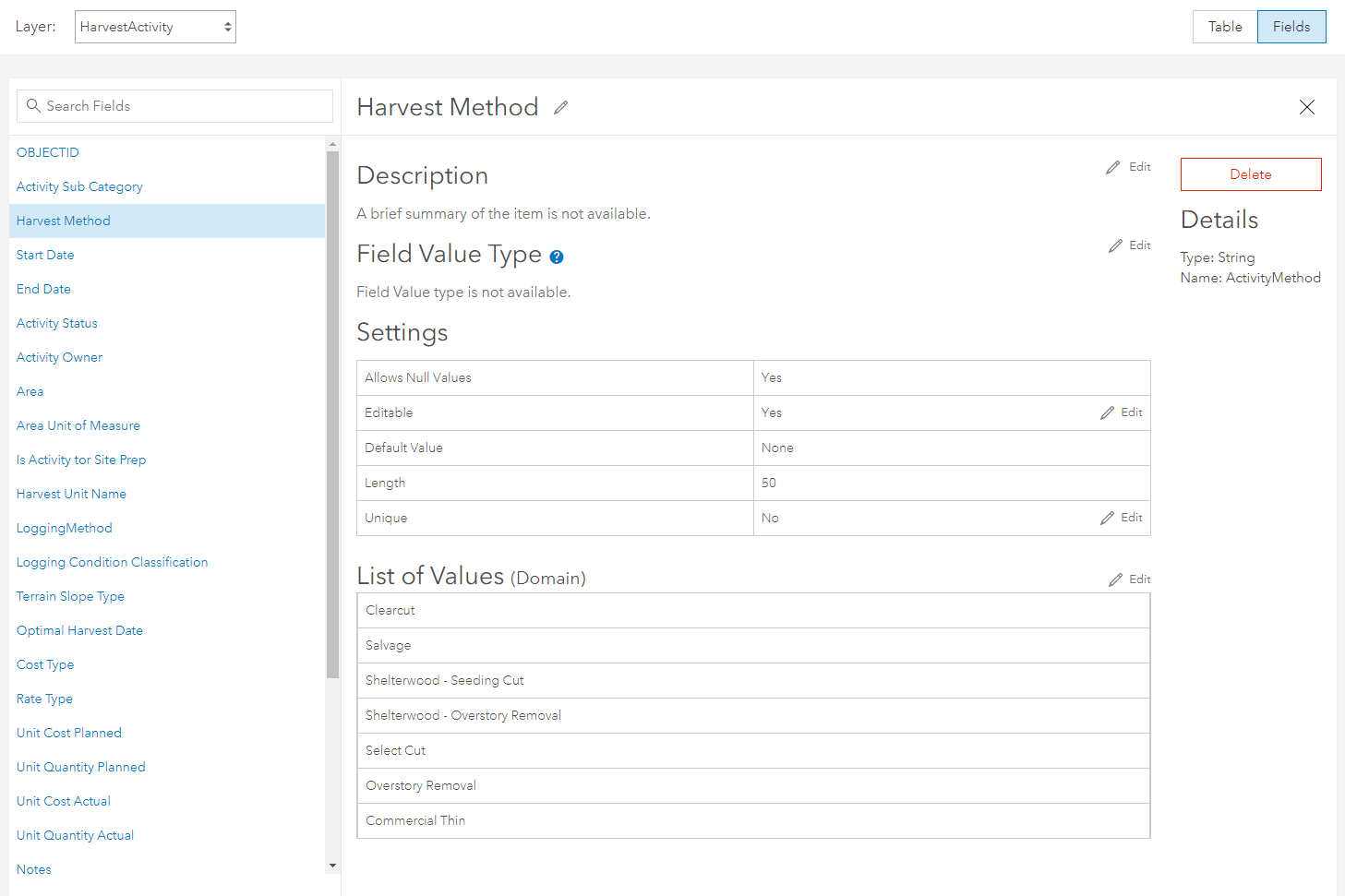This screenshot has height=896, width=1345.
Task: Click the search magnifier icon
Action: point(33,106)
